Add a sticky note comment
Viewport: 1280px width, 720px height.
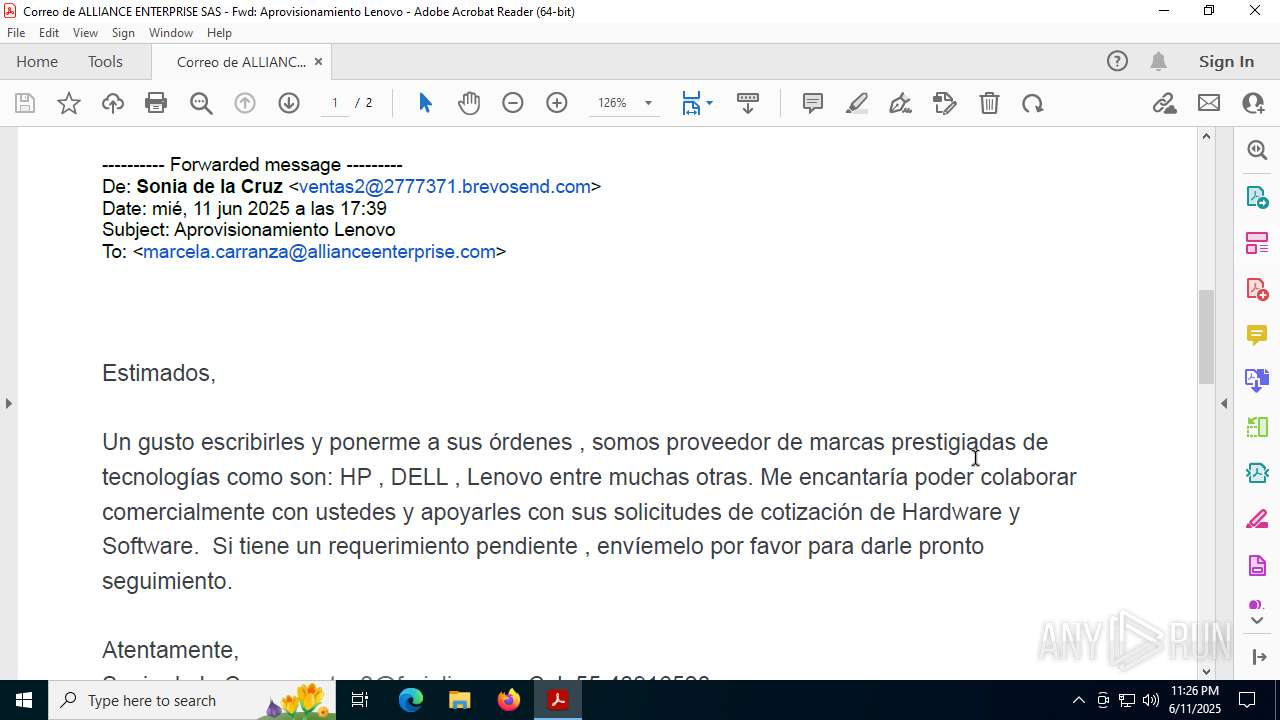tap(813, 103)
